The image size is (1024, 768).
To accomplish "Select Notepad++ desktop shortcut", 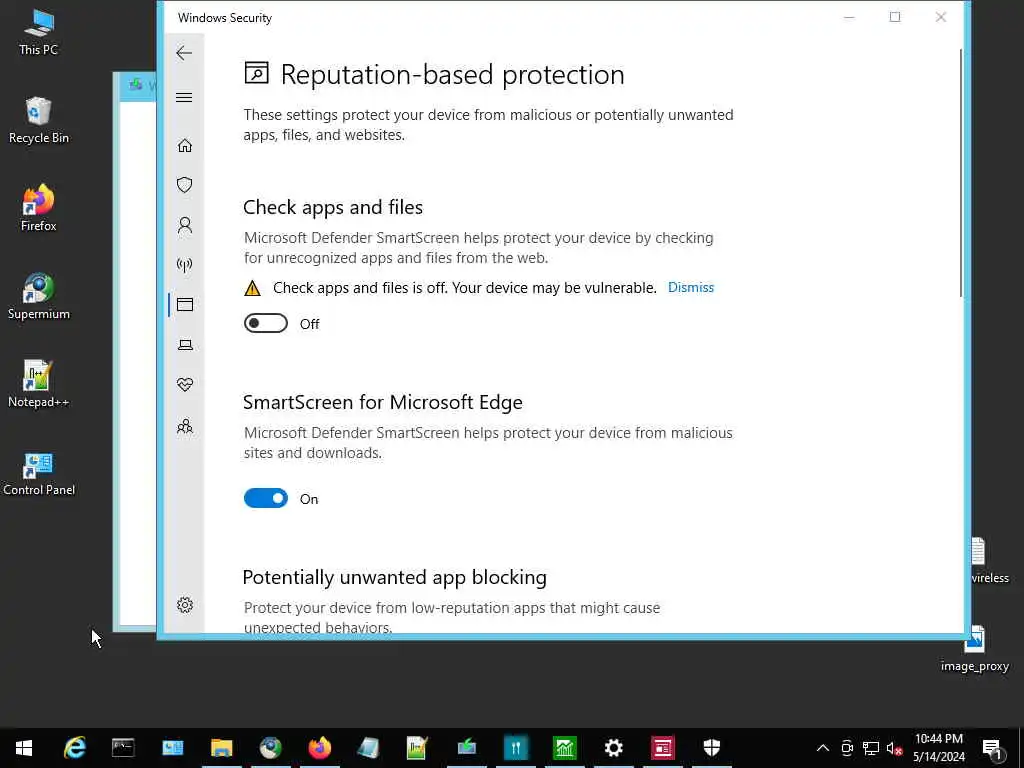I will pos(39,384).
